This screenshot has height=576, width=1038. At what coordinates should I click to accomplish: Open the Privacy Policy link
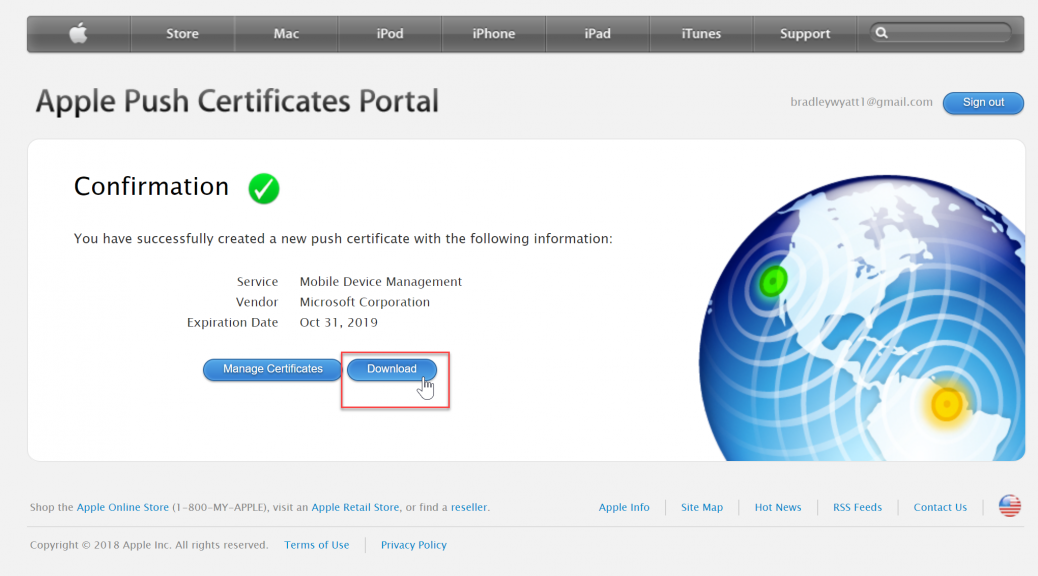414,545
